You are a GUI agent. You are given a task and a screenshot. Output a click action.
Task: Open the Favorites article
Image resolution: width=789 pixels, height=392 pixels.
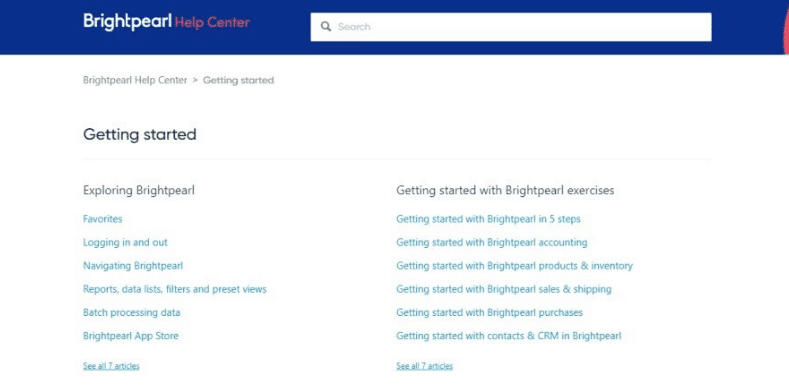[x=103, y=219]
